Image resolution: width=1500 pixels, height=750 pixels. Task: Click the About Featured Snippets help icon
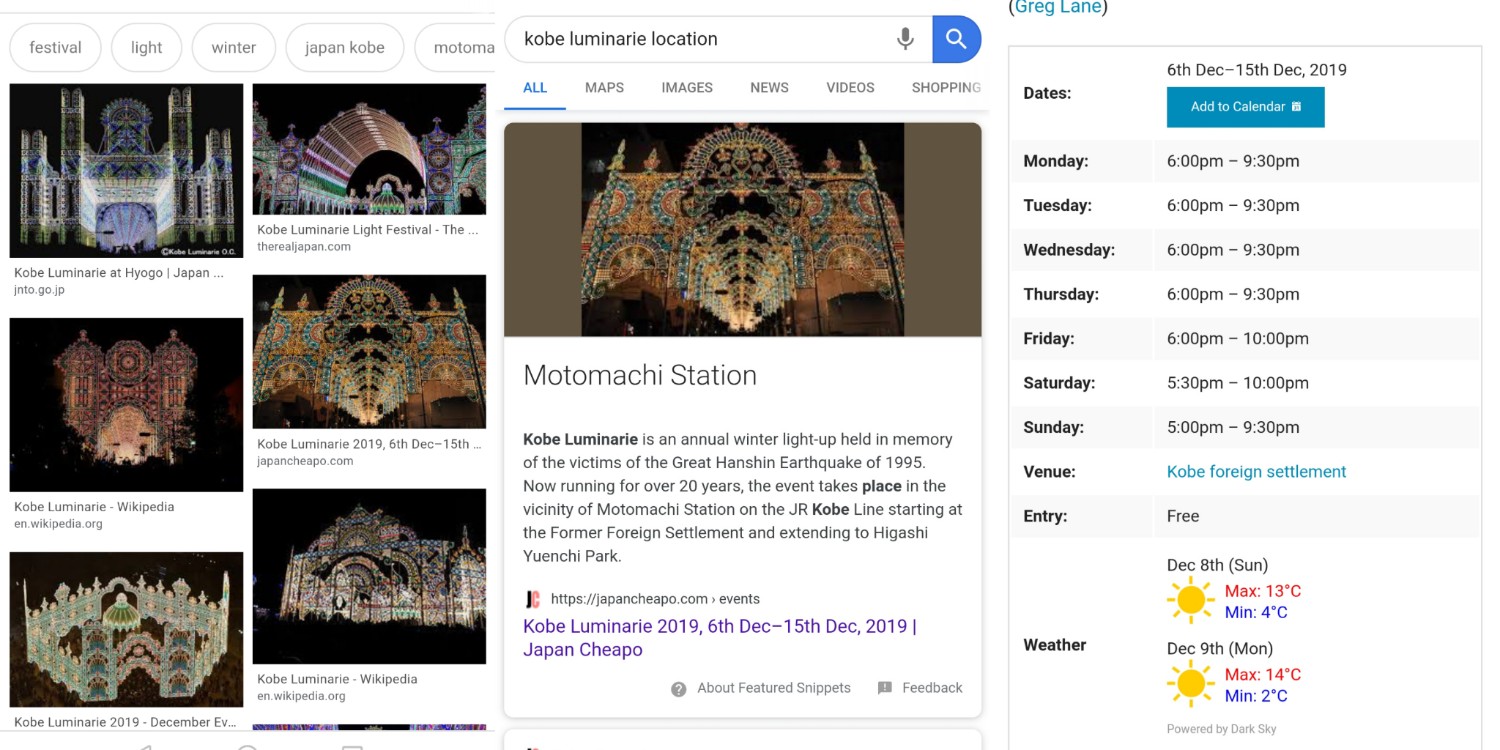point(679,689)
